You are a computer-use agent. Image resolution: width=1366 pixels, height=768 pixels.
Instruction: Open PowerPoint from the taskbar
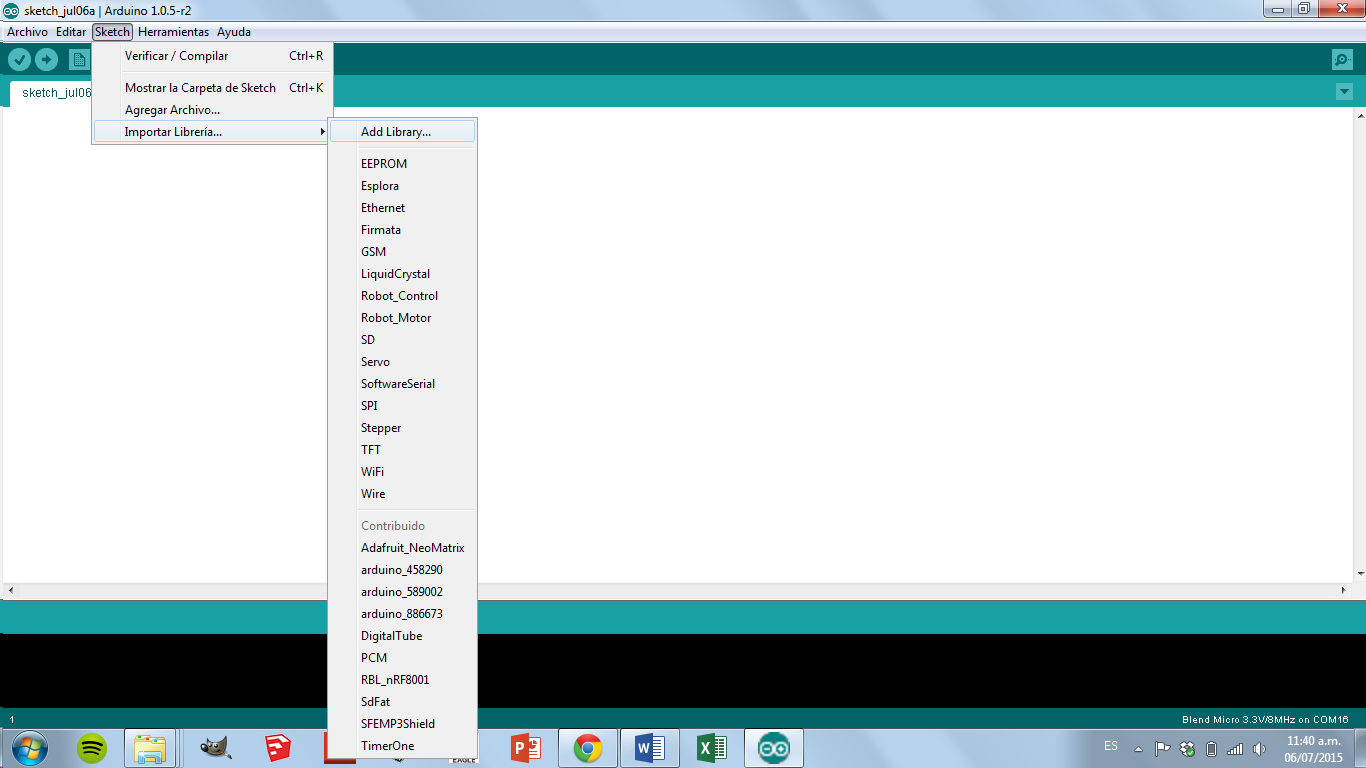[x=526, y=748]
